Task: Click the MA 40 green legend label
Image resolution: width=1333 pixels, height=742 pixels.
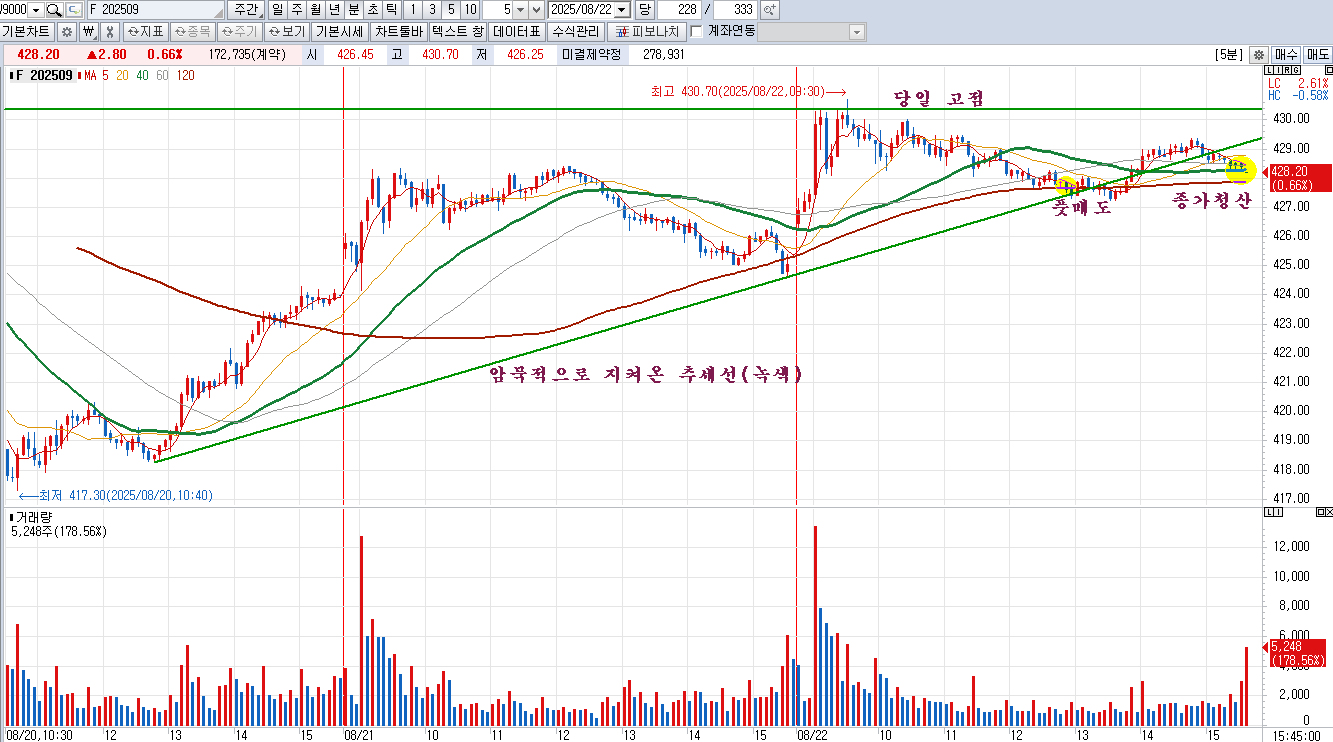Action: point(142,75)
